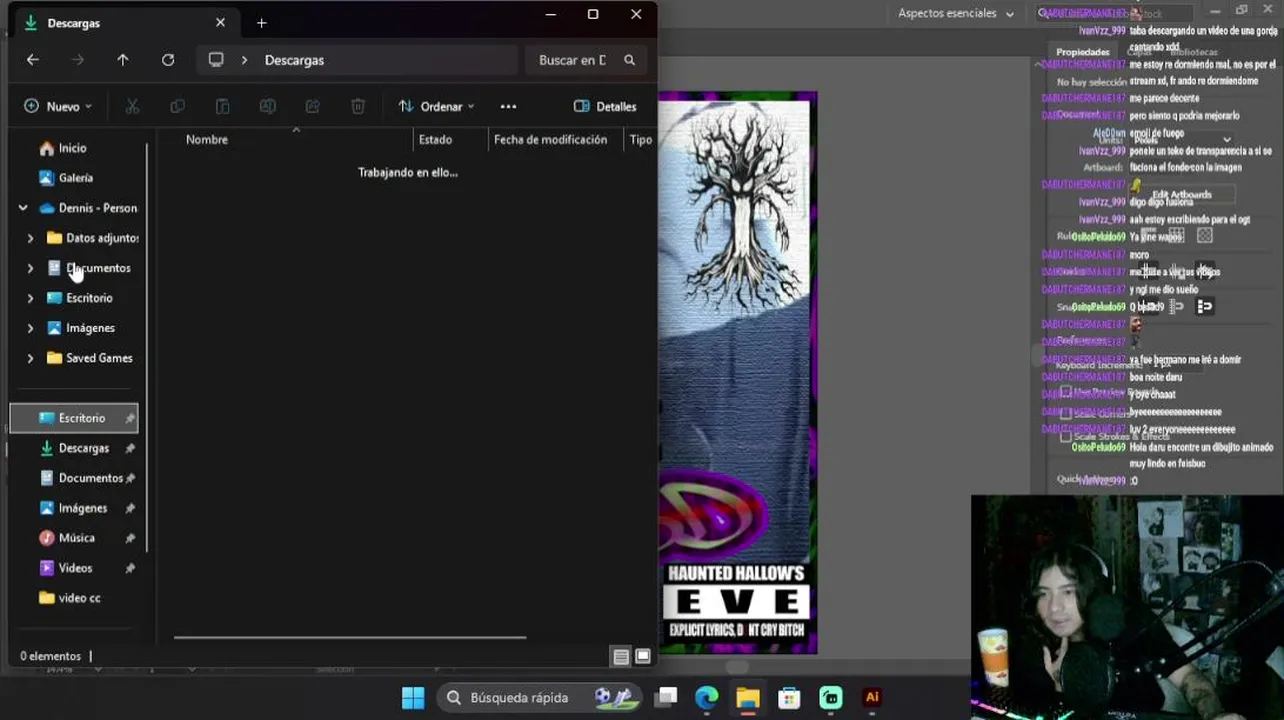1284x720 pixels.
Task: Expand the Imágenes folder under OneDrive
Action: 30,328
